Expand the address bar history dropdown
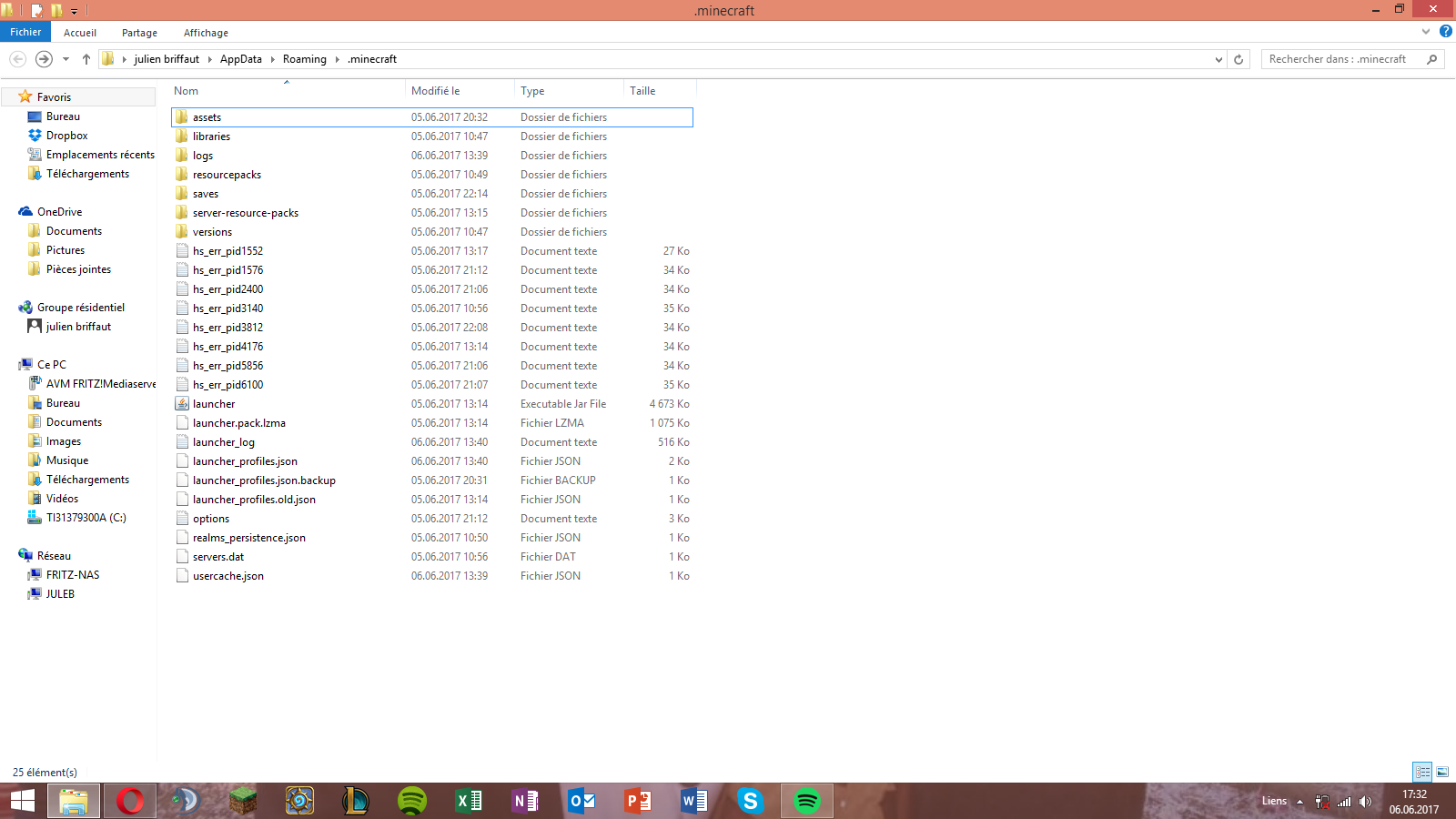This screenshot has height=819, width=1456. [x=1218, y=59]
